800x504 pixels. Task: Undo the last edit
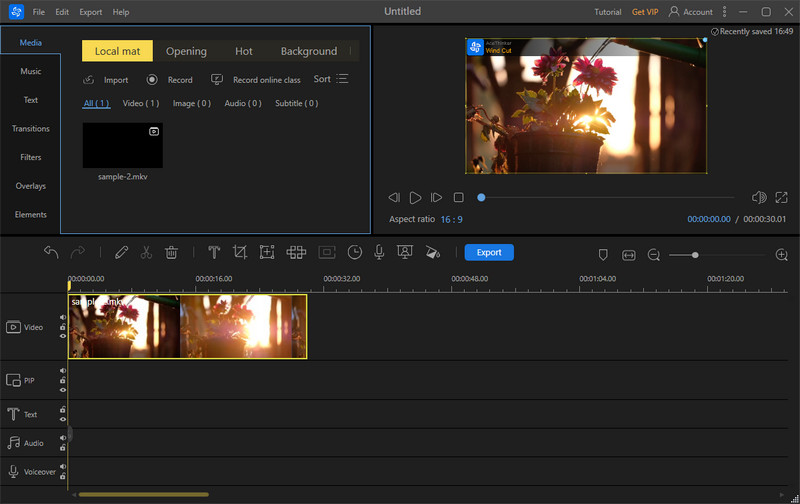51,252
